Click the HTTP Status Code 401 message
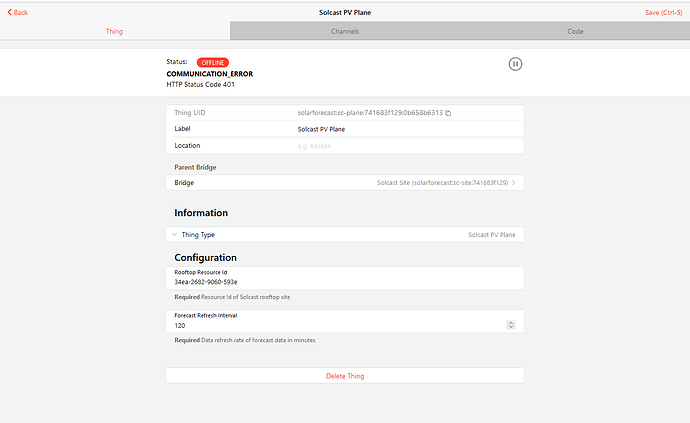The image size is (690, 423). point(201,85)
